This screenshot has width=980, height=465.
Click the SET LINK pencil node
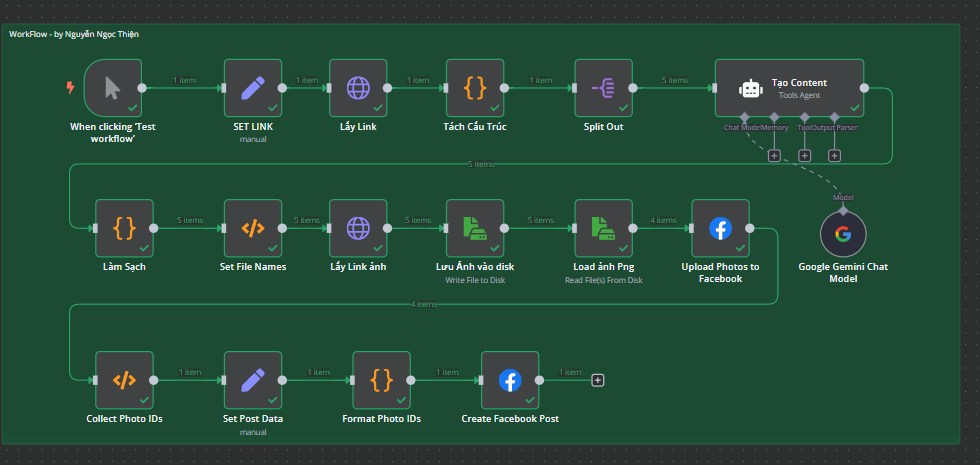point(253,88)
